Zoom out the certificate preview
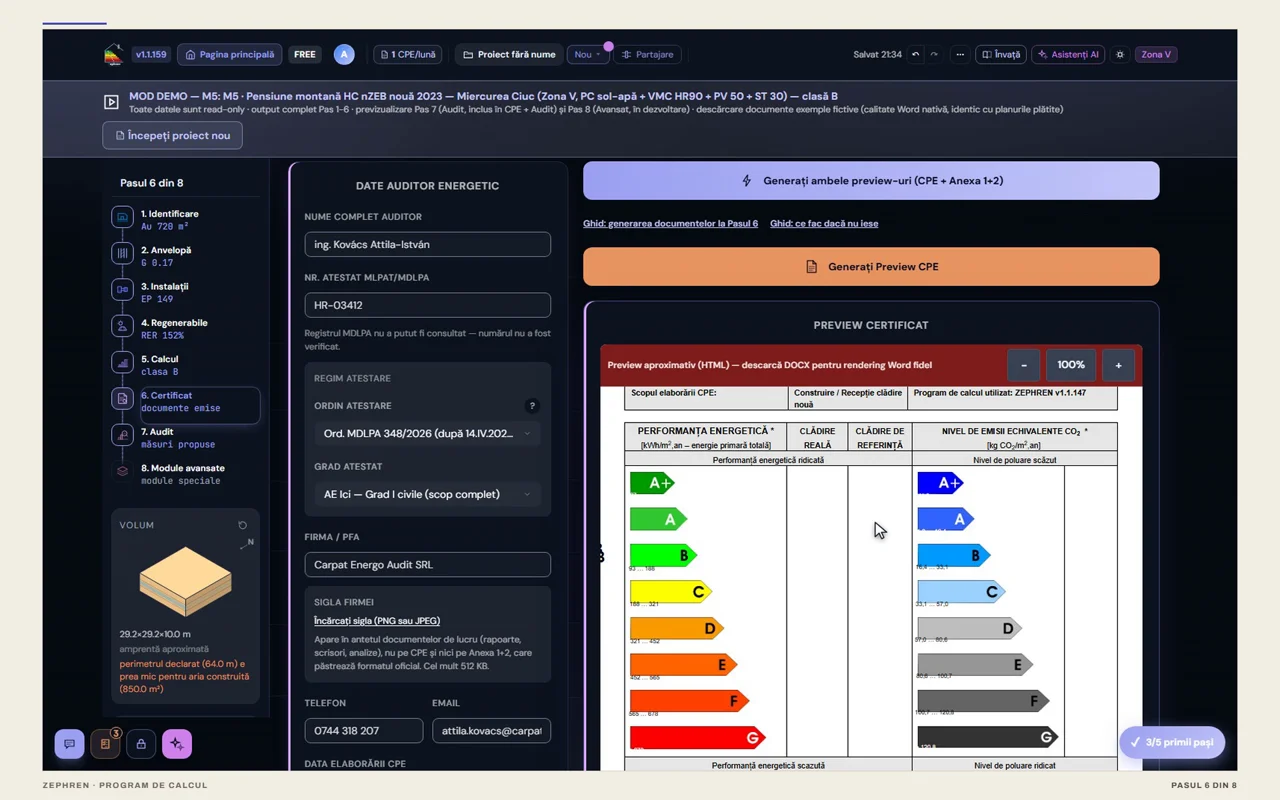The image size is (1280, 800). (1024, 365)
